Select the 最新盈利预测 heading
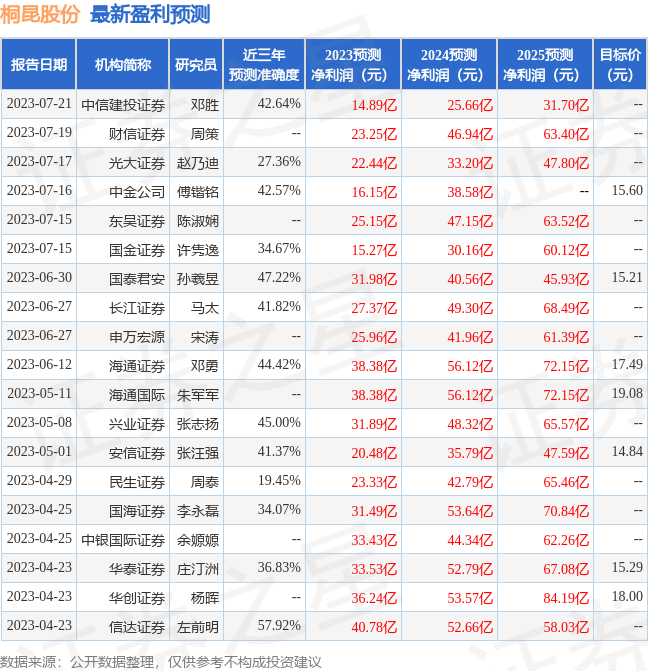Viewport: 648px width, 671px height. coord(150,14)
